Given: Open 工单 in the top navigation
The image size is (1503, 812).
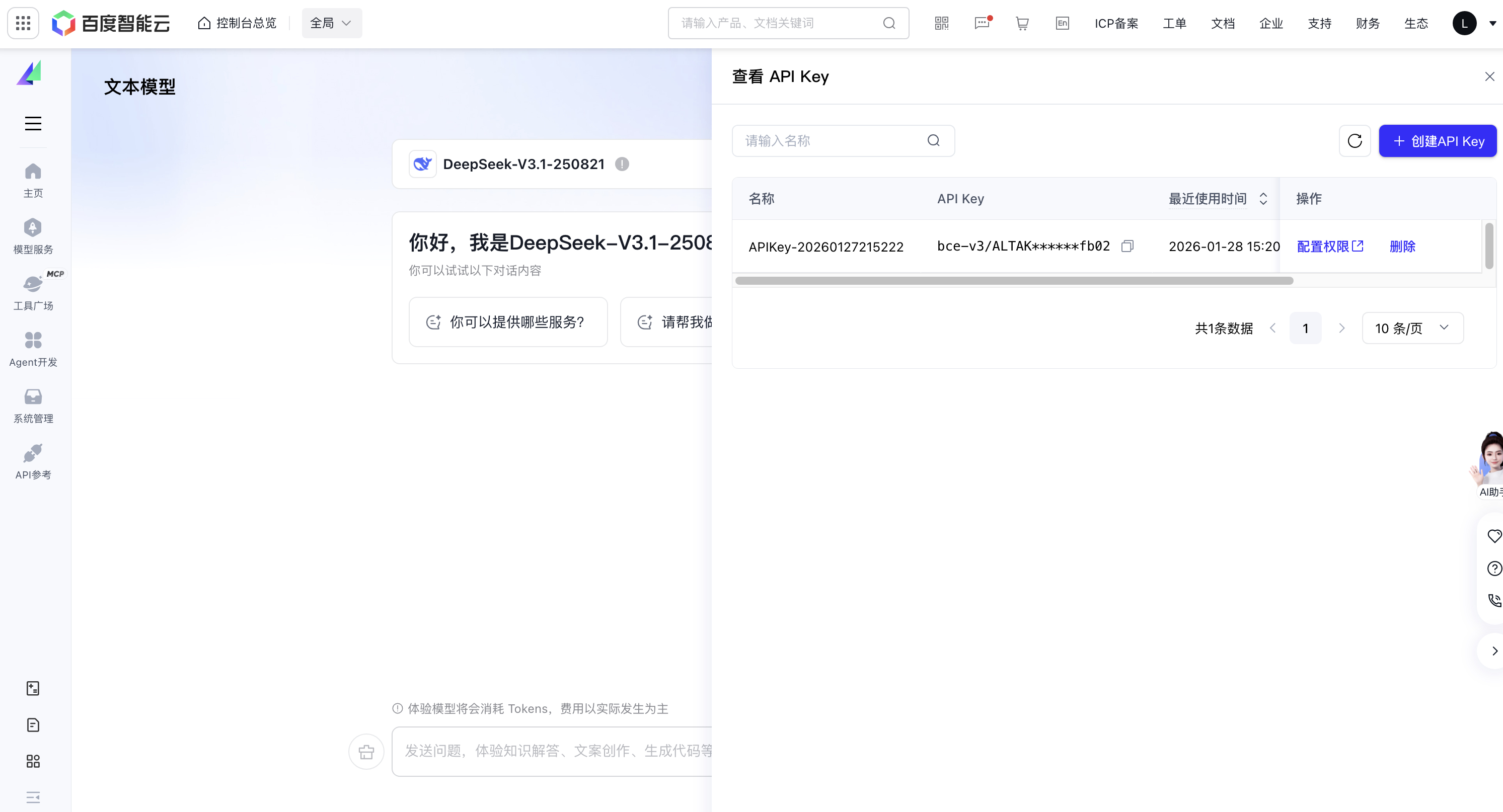Looking at the screenshot, I should point(1174,23).
